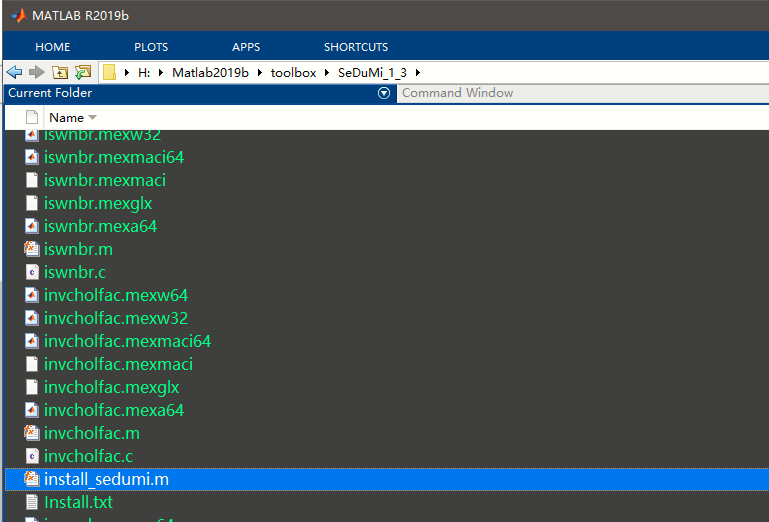Click the C source icon of invcholfac.c

coord(32,456)
